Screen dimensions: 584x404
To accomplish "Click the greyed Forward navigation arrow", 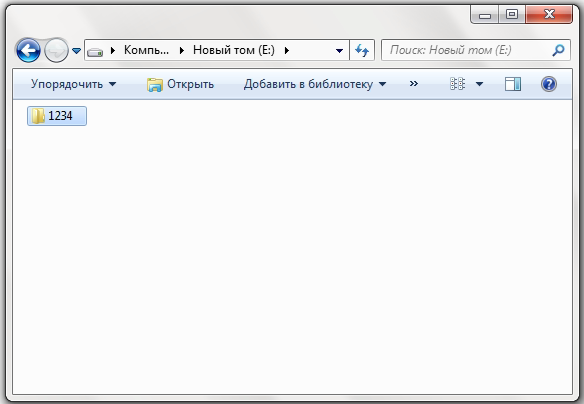I will (x=56, y=50).
